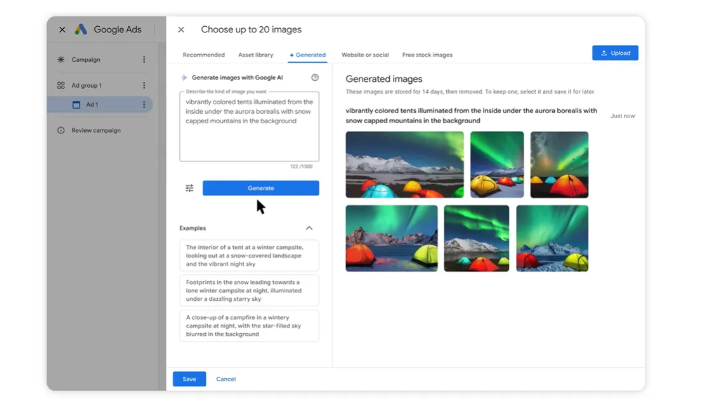Screen dimensions: 714x403
Task: Click the Cancel link
Action: [226, 379]
